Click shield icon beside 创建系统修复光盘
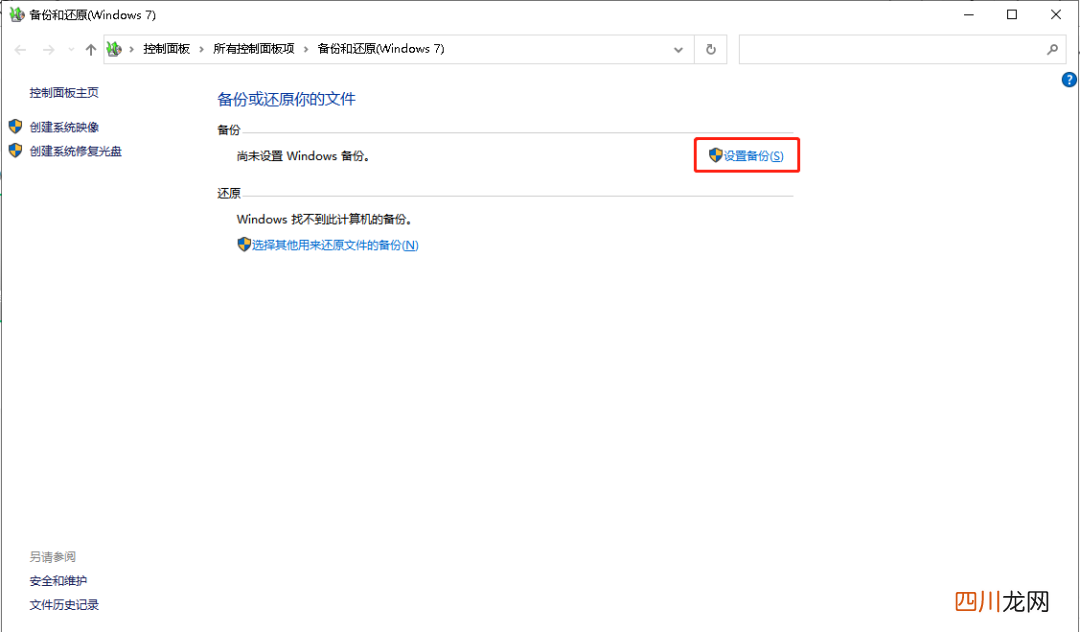Screen dimensions: 1080x632 click(15, 150)
